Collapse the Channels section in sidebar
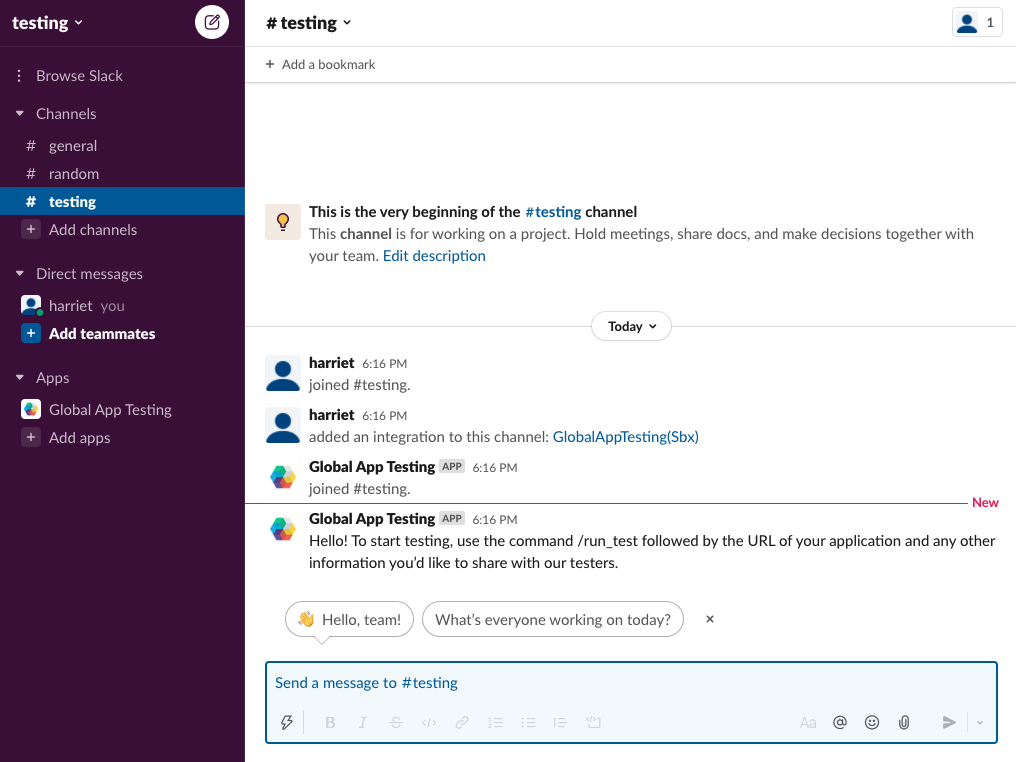Image resolution: width=1016 pixels, height=762 pixels. coord(19,114)
